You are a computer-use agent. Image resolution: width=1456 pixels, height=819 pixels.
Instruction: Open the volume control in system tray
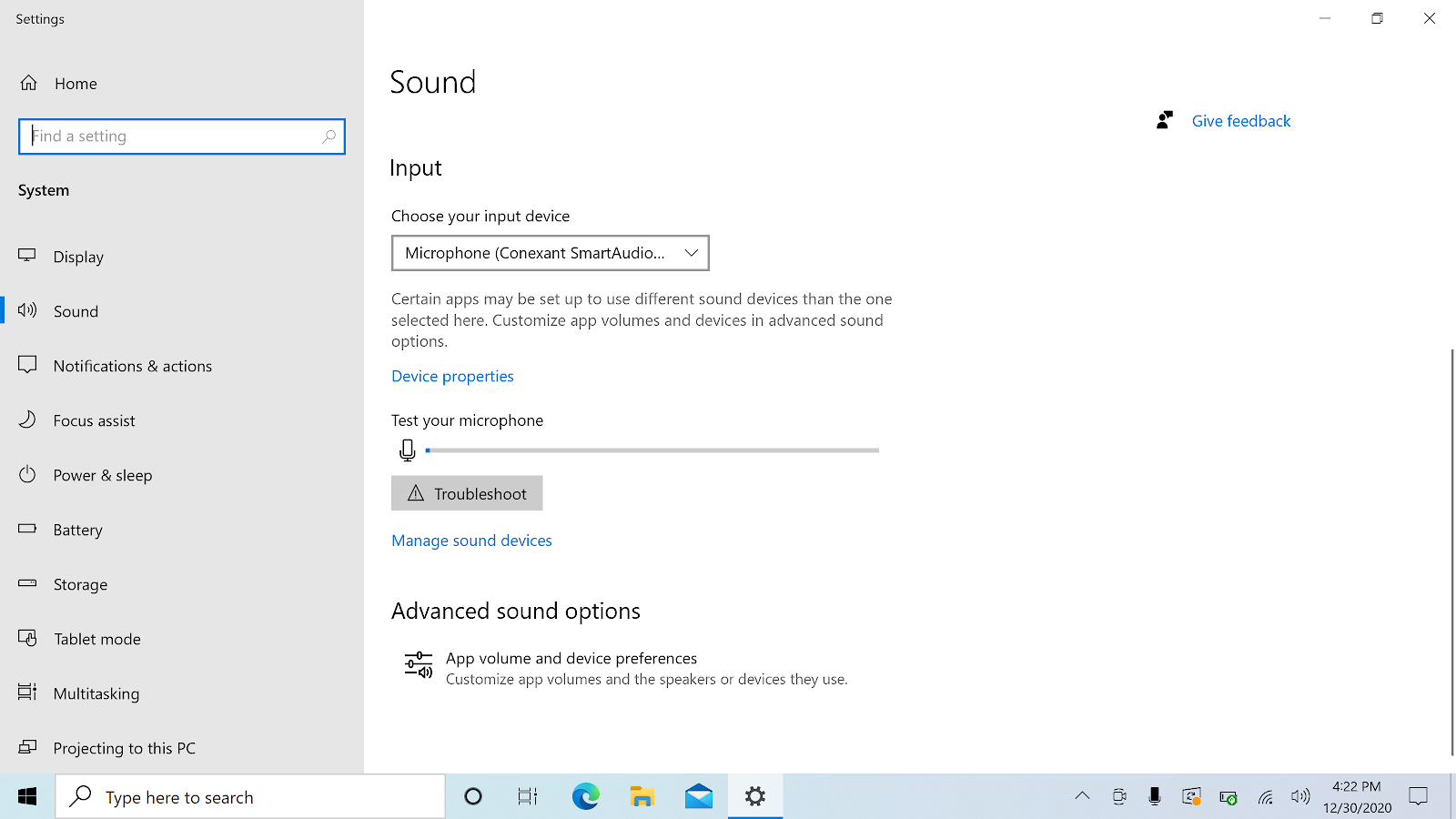tap(1300, 797)
